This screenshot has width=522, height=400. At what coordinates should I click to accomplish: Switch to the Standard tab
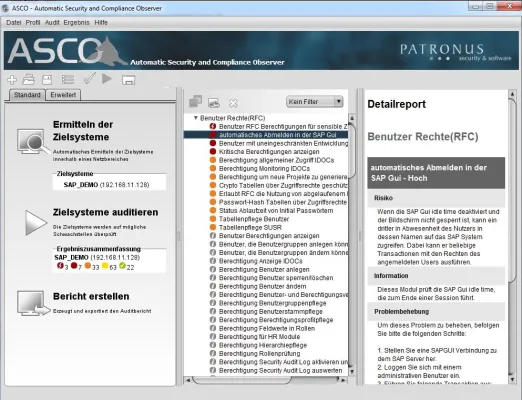click(27, 95)
